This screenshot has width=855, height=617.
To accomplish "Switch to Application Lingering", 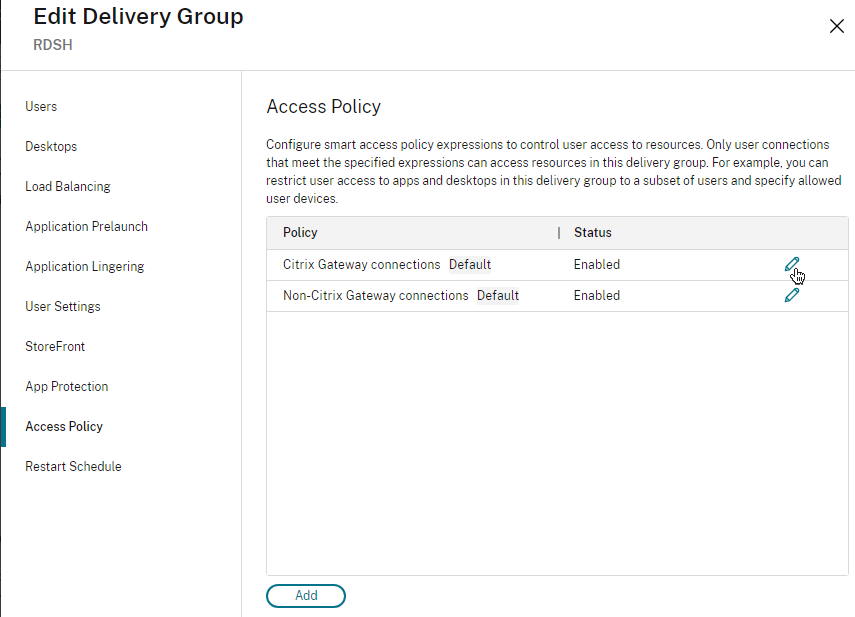I will [85, 267].
